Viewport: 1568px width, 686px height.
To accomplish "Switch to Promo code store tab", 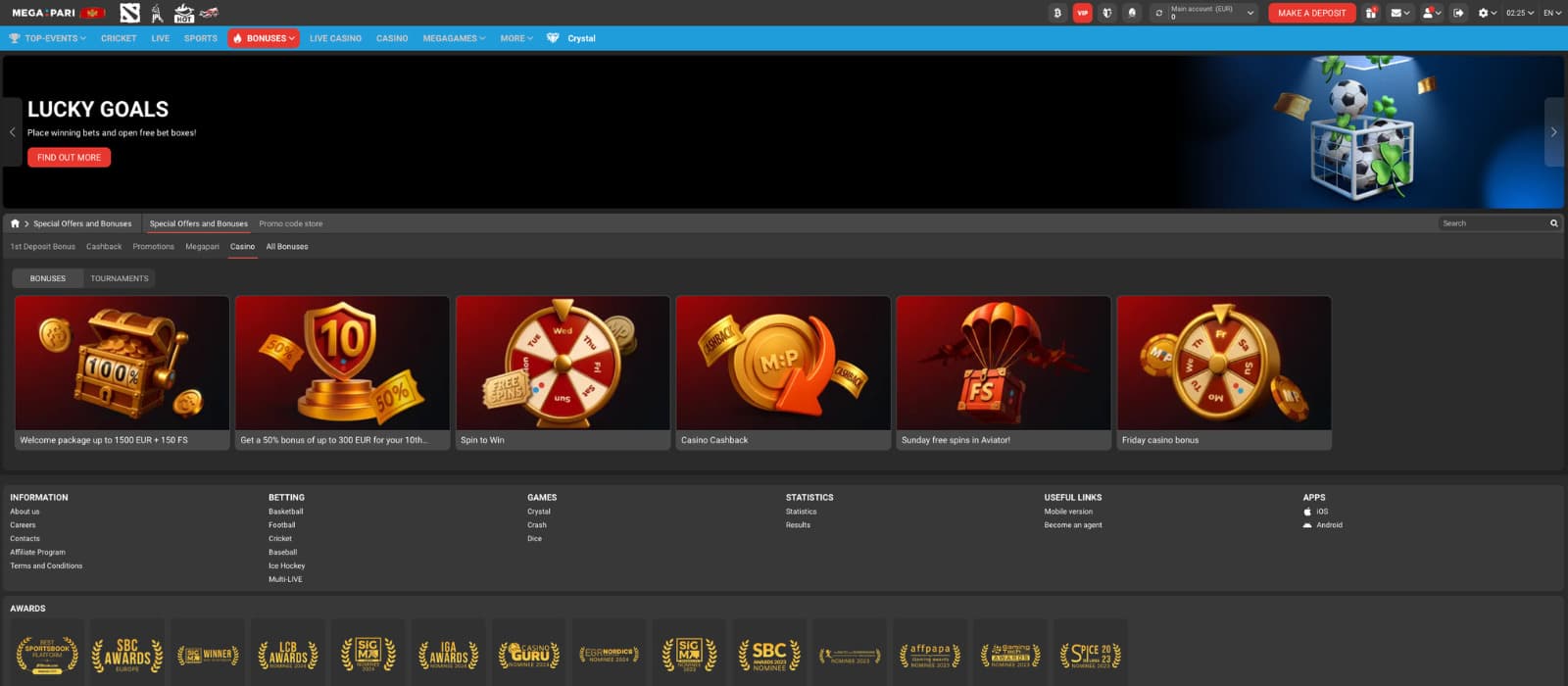I will pos(291,223).
